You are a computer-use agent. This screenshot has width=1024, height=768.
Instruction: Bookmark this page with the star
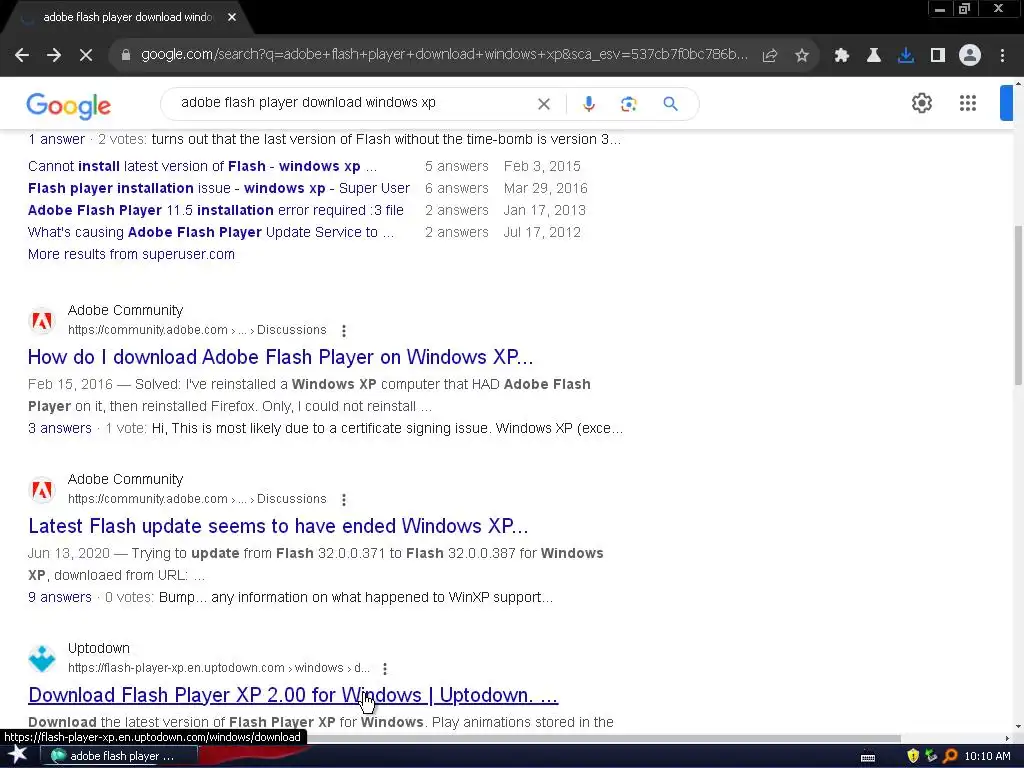click(802, 56)
